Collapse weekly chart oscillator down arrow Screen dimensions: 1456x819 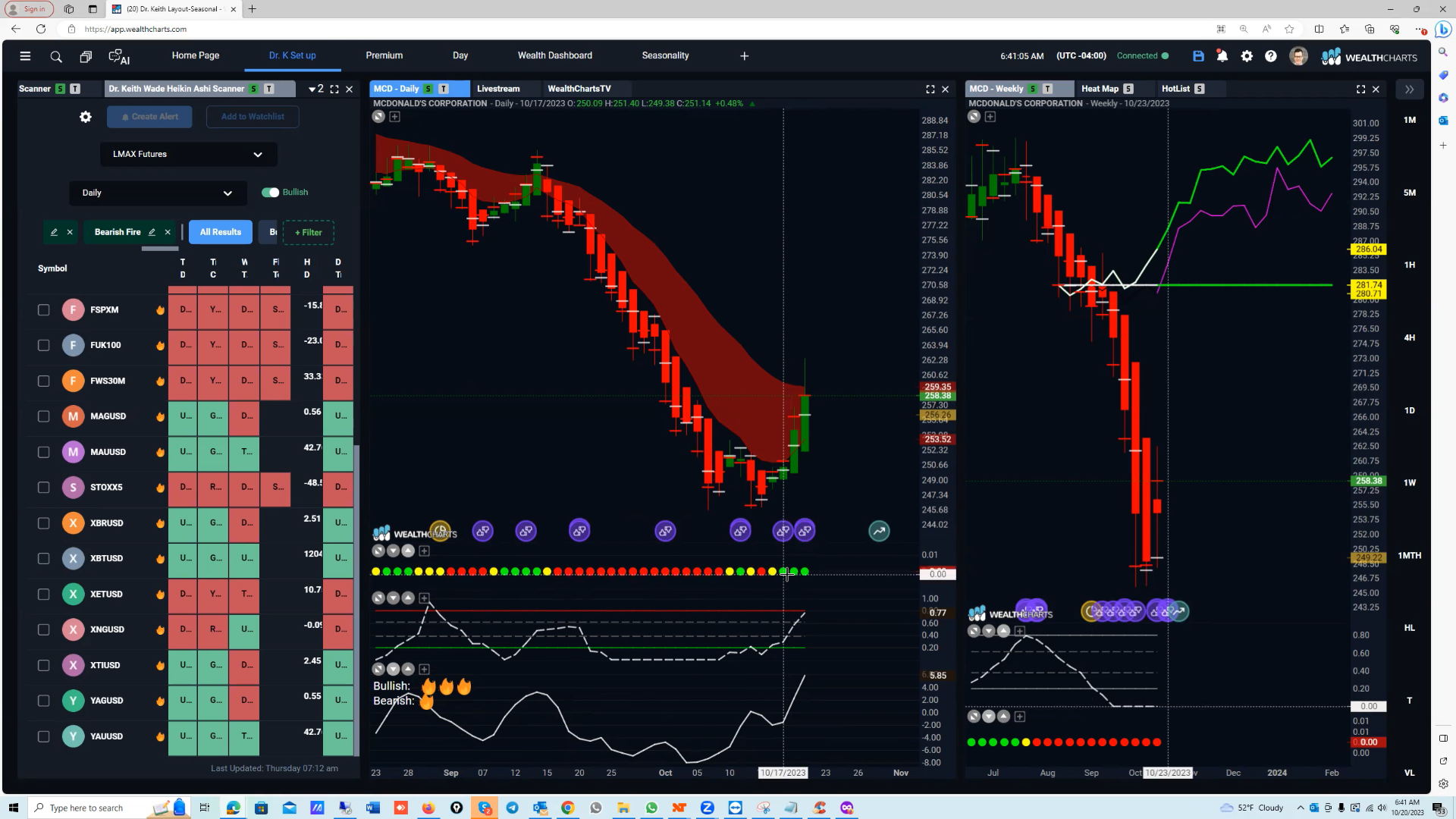pos(989,631)
